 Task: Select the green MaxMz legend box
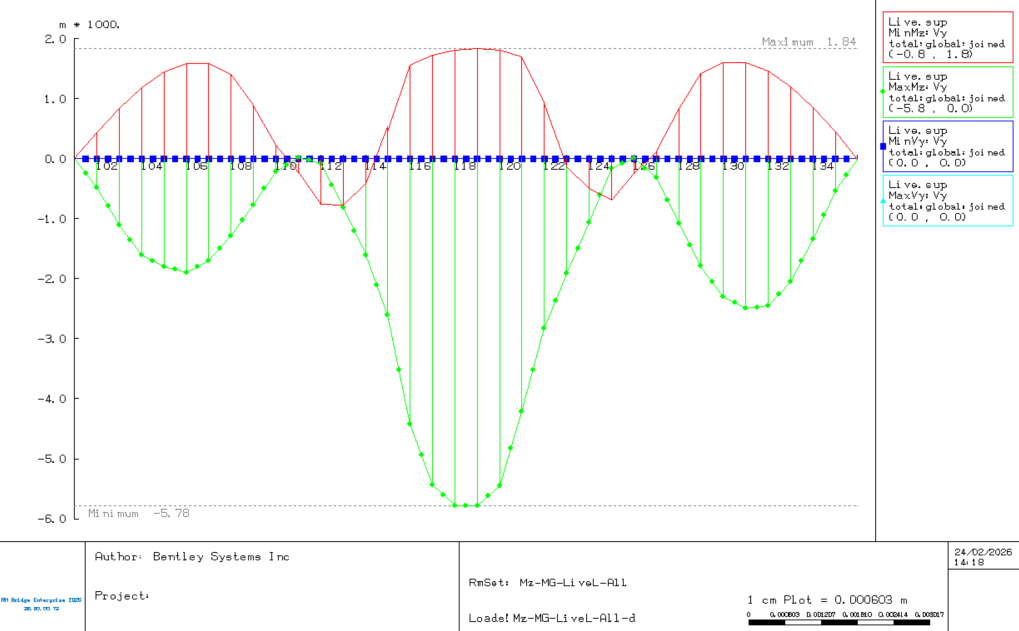coord(948,92)
